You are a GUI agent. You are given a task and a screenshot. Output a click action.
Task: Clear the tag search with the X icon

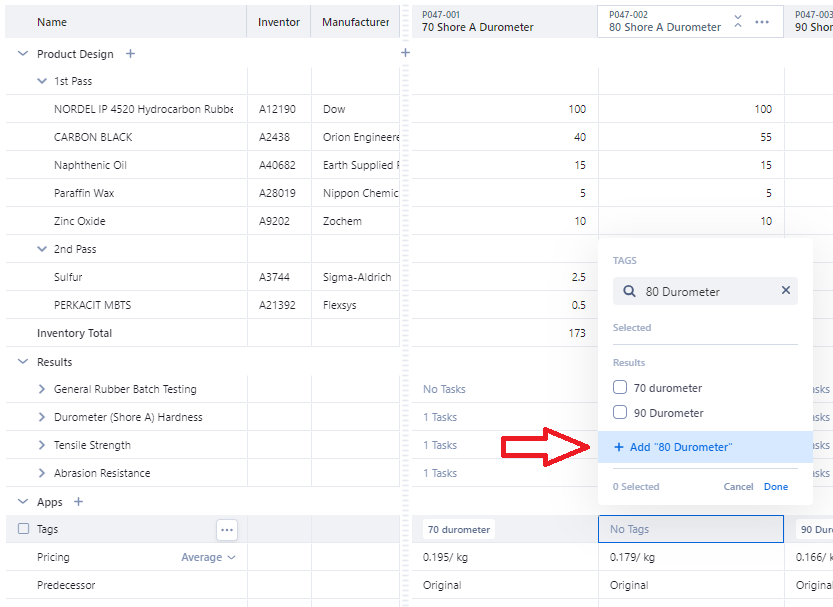[785, 291]
